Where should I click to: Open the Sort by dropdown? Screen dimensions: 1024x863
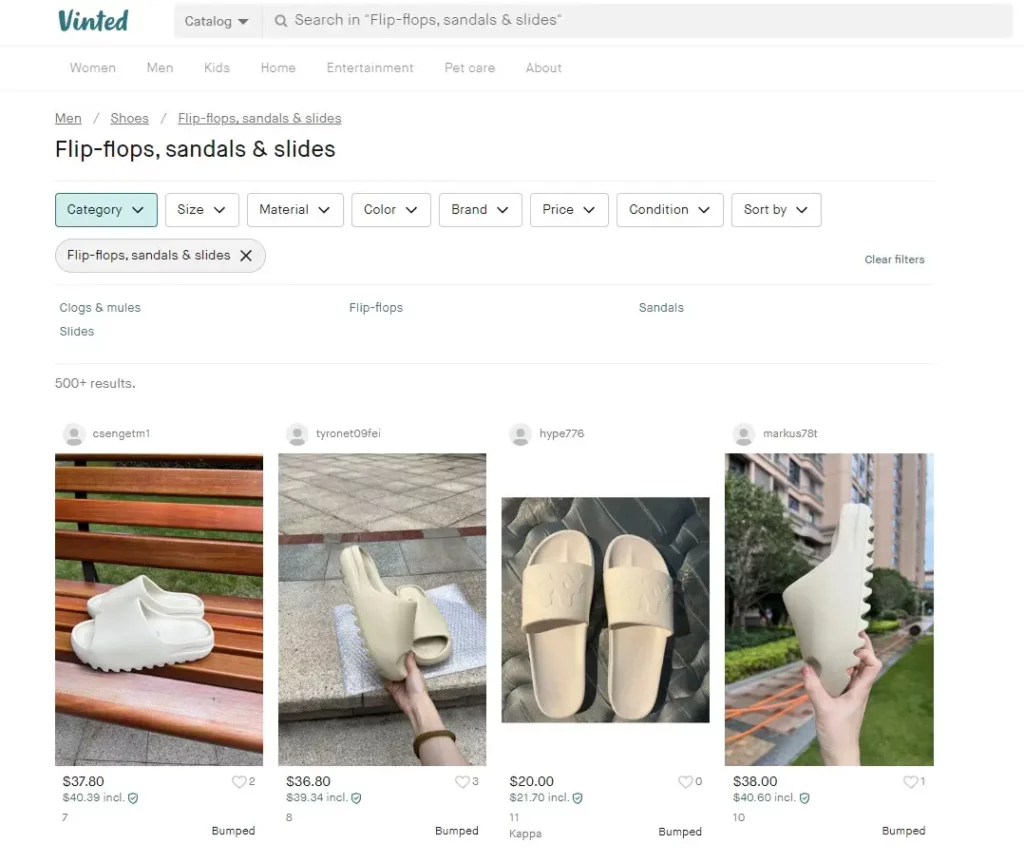tap(775, 210)
